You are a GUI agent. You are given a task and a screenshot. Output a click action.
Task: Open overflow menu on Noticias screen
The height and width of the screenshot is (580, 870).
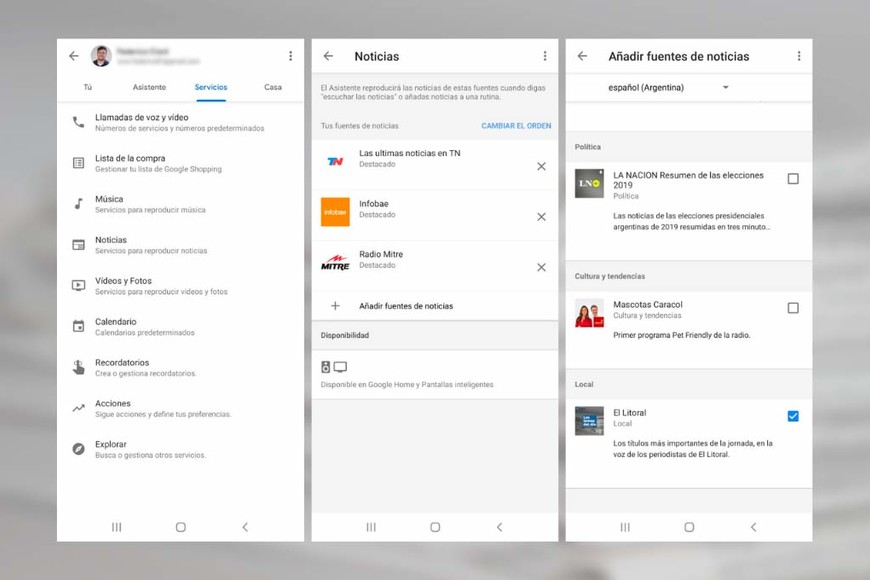[545, 57]
